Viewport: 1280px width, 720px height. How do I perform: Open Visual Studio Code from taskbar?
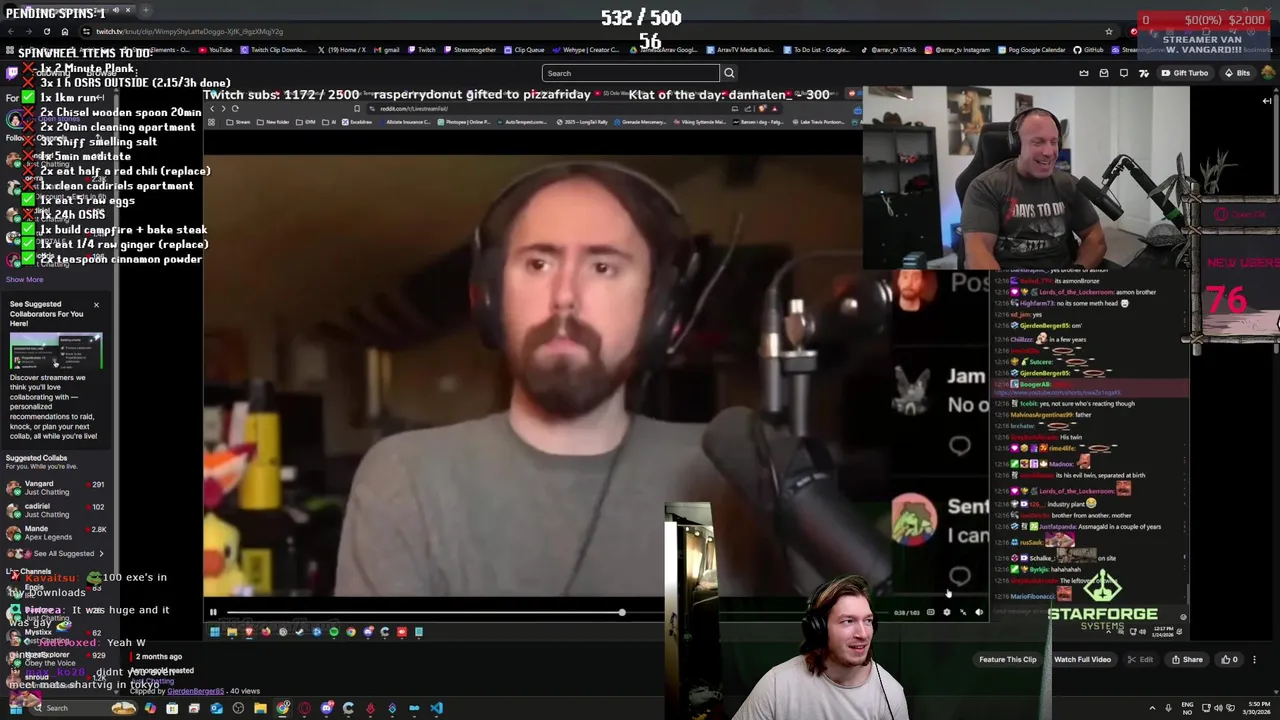tap(436, 709)
